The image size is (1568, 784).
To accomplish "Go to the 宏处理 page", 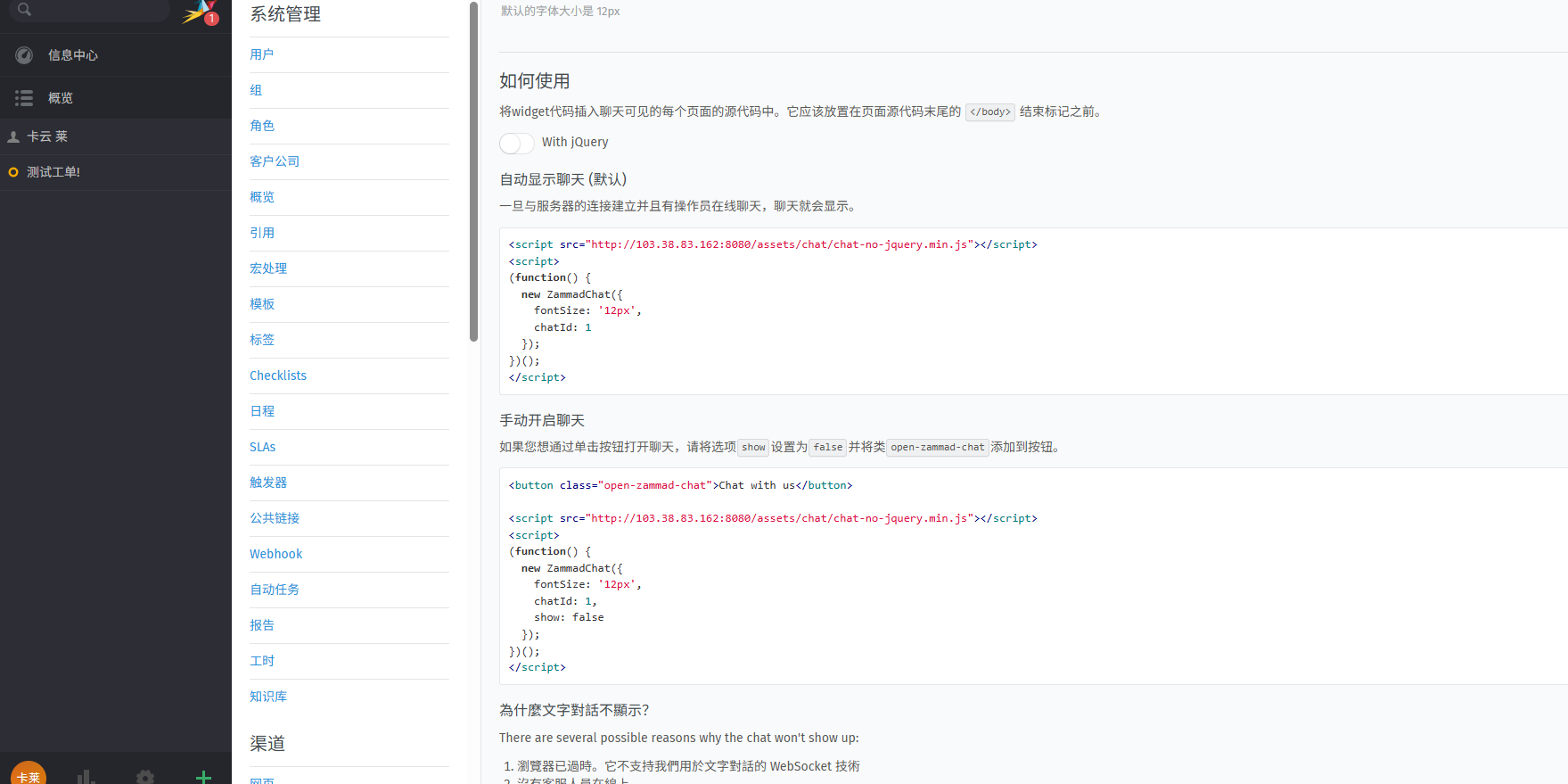I will [268, 268].
